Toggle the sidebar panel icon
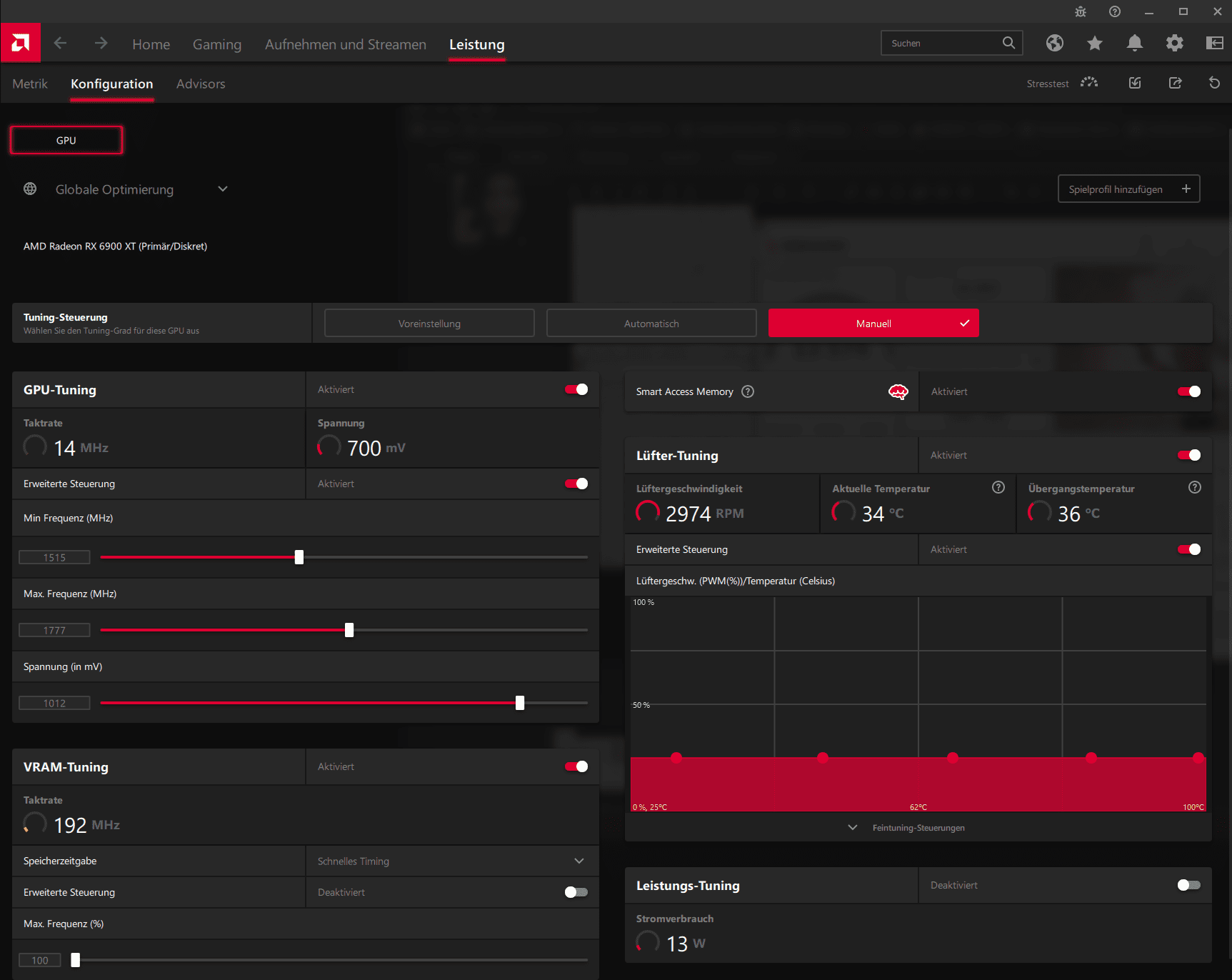1232x980 pixels. pyautogui.click(x=1215, y=44)
